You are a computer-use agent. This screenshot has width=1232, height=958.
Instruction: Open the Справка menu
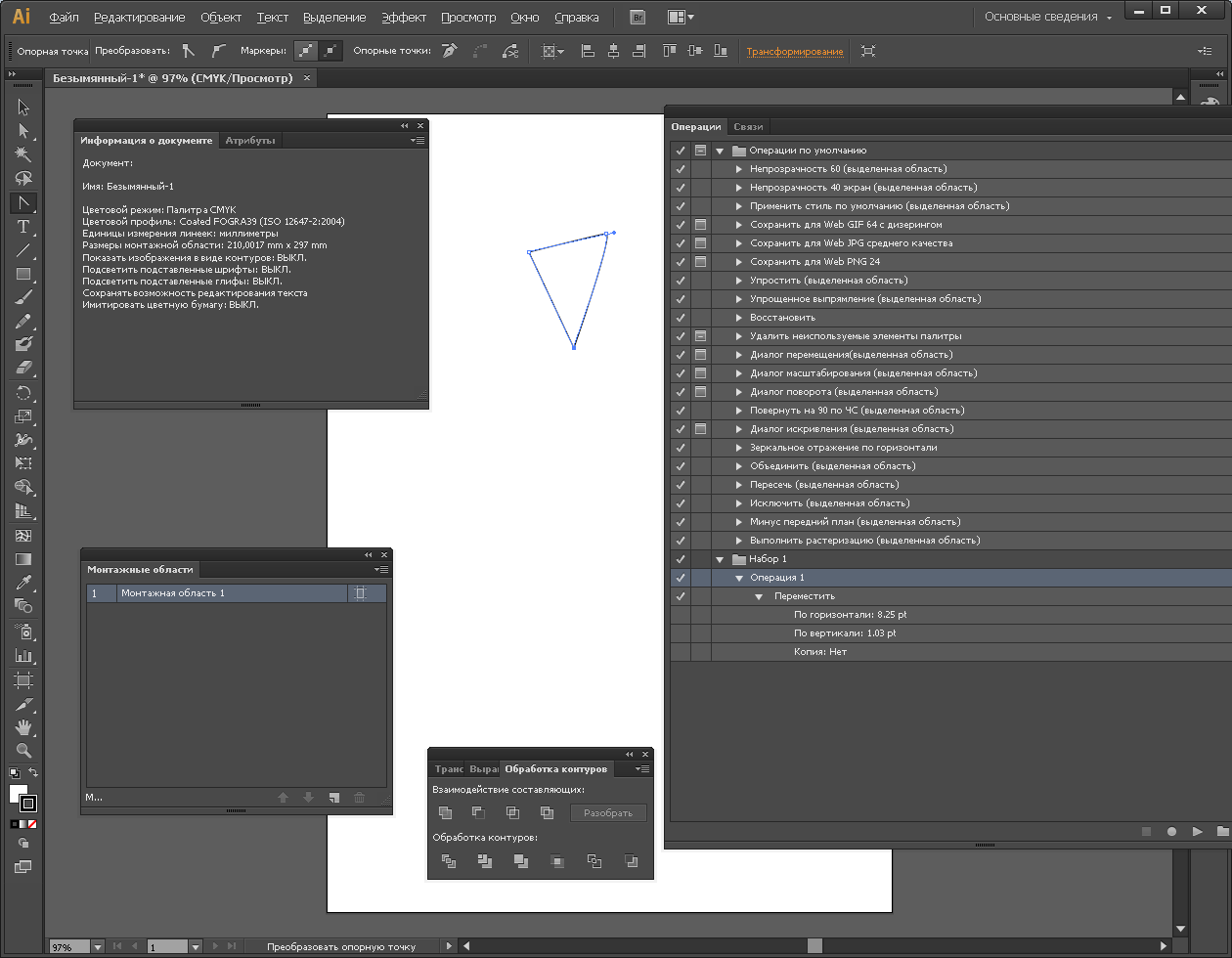click(577, 18)
